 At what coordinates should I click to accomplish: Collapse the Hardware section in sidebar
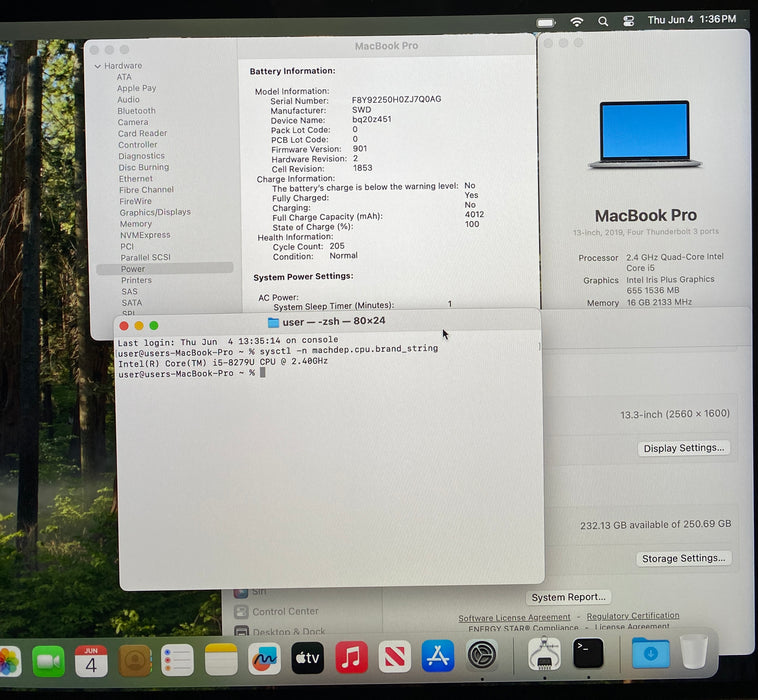[x=98, y=66]
